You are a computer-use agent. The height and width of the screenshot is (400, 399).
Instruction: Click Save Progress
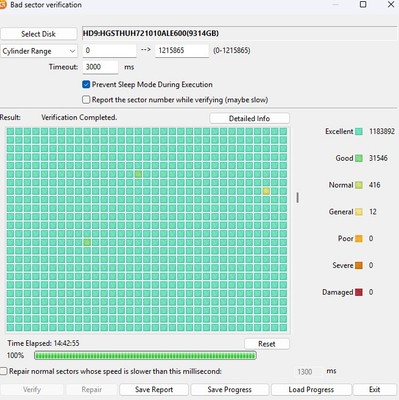(230, 390)
